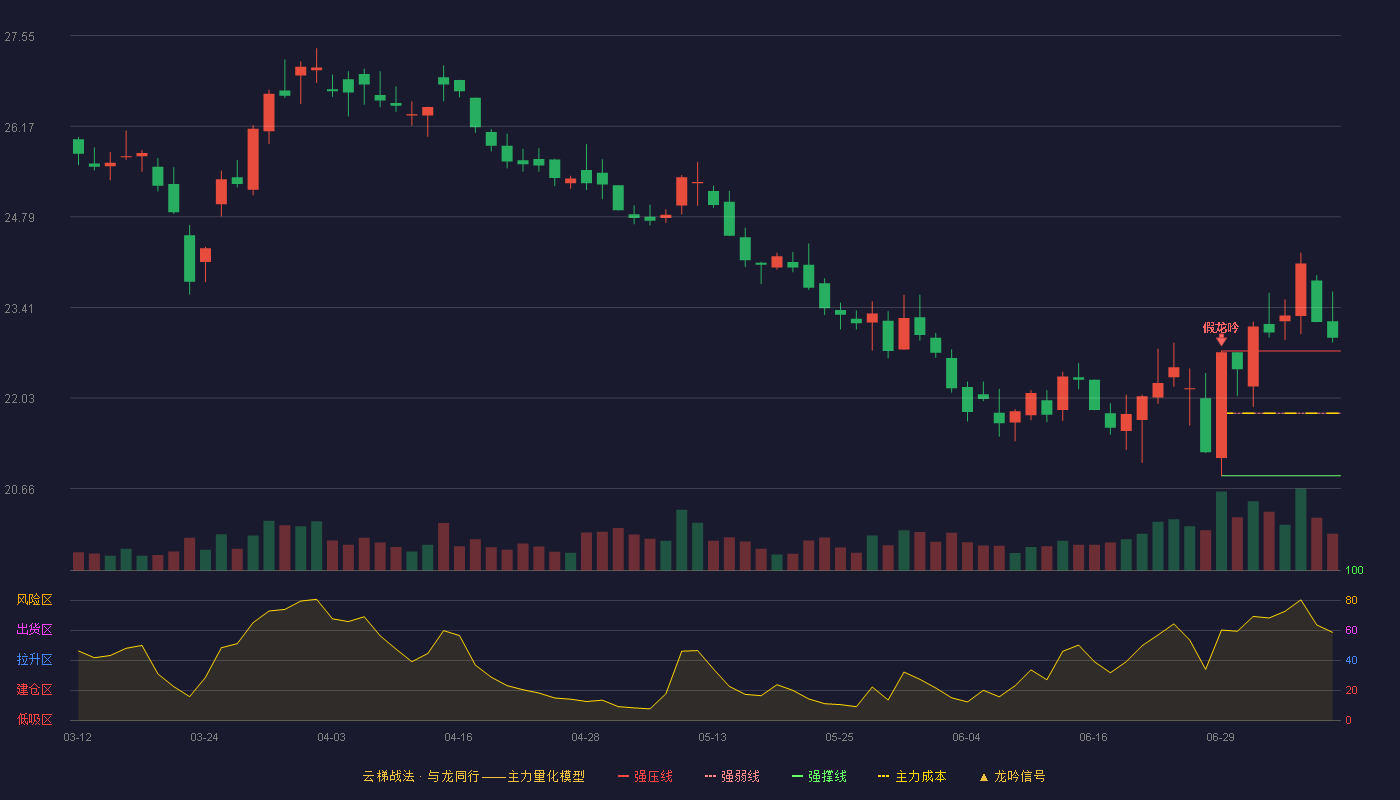This screenshot has width=1400, height=800.
Task: Click the 假龙吟 signal arrow marker
Action: tap(1221, 341)
